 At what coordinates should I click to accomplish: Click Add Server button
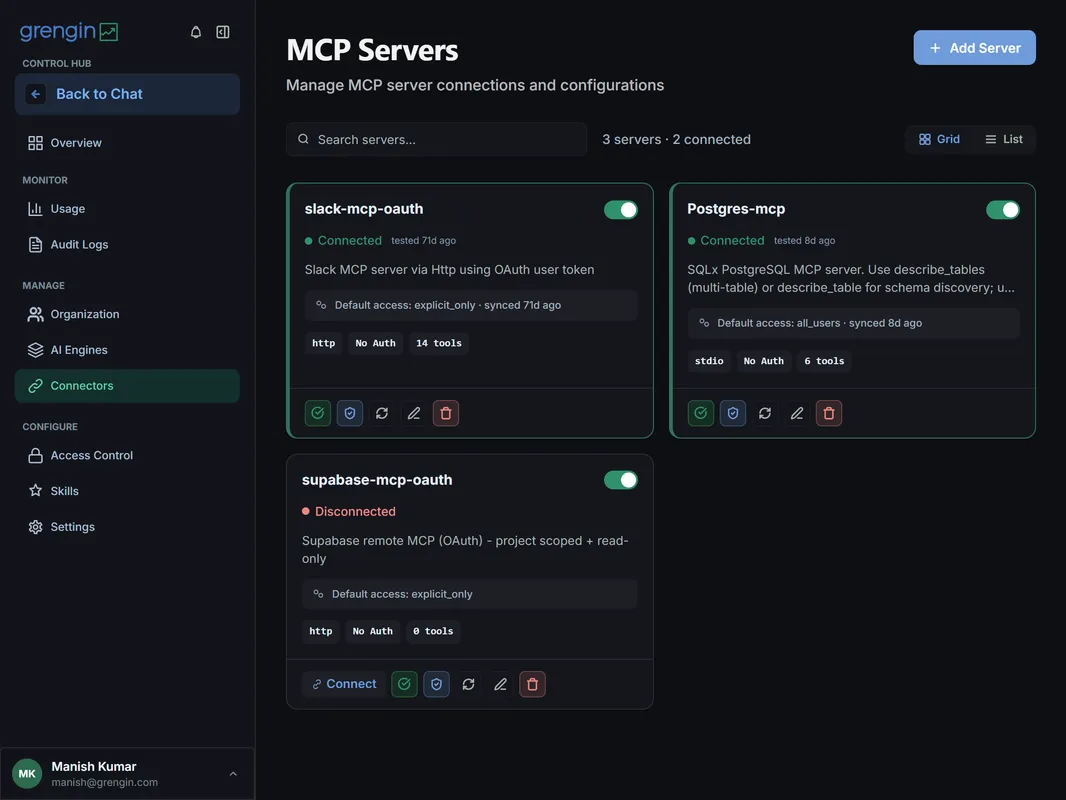point(974,48)
